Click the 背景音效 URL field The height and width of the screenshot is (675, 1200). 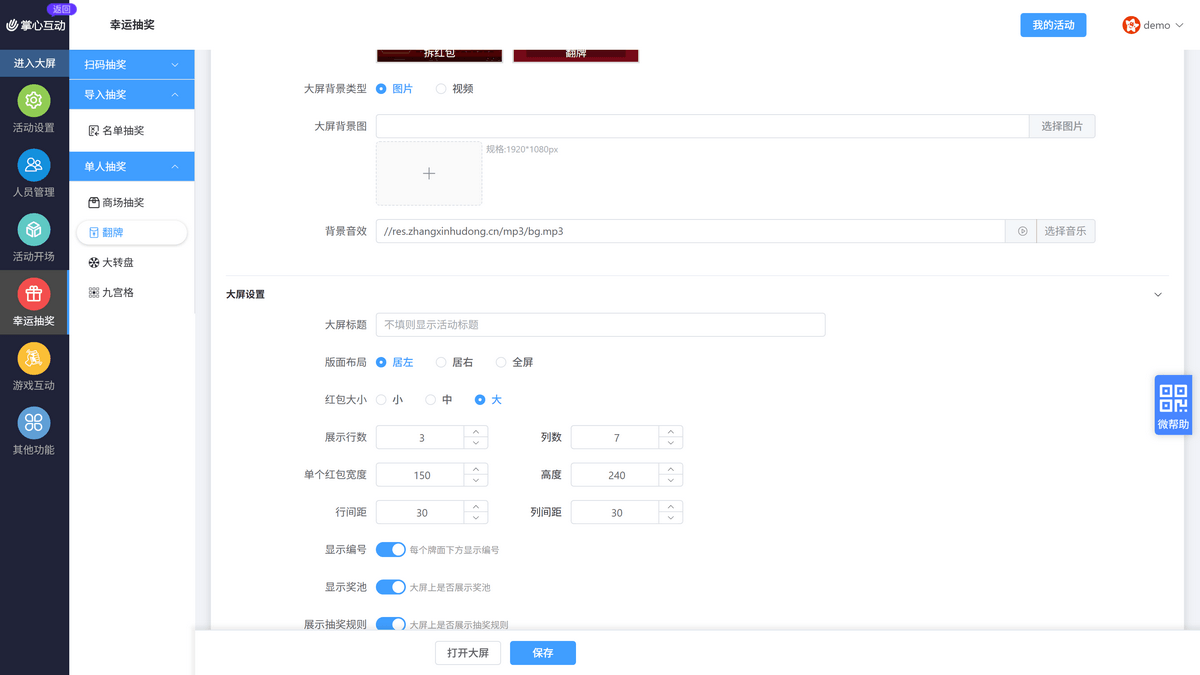(x=690, y=231)
